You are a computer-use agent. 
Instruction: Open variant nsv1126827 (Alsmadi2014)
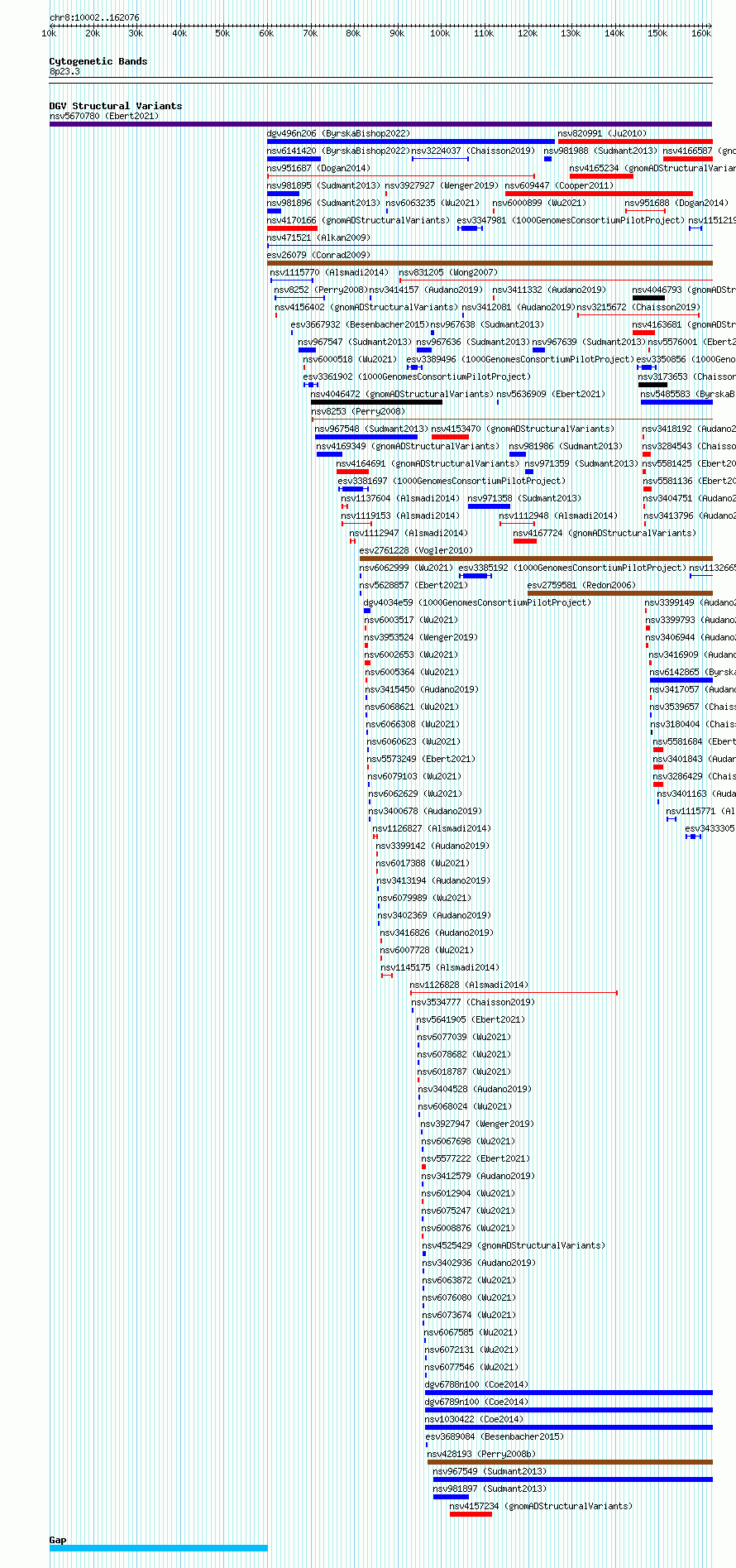432,828
